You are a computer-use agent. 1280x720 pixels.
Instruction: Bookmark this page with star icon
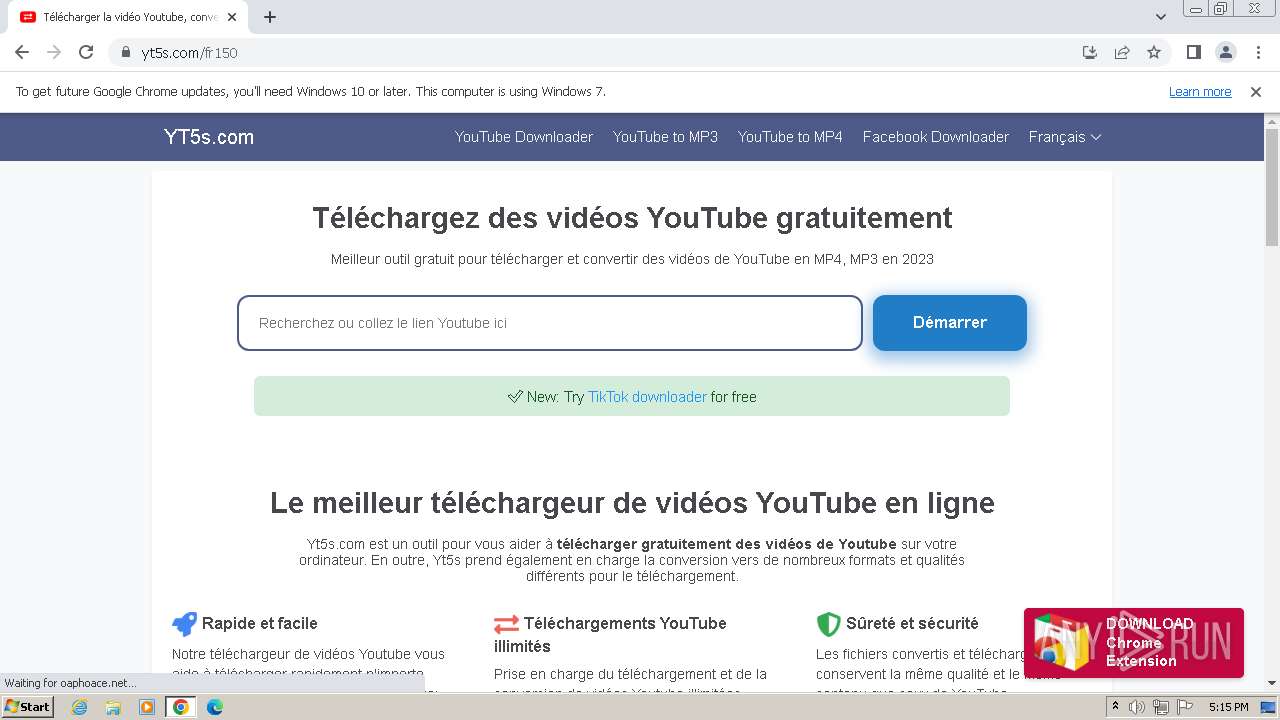1154,52
